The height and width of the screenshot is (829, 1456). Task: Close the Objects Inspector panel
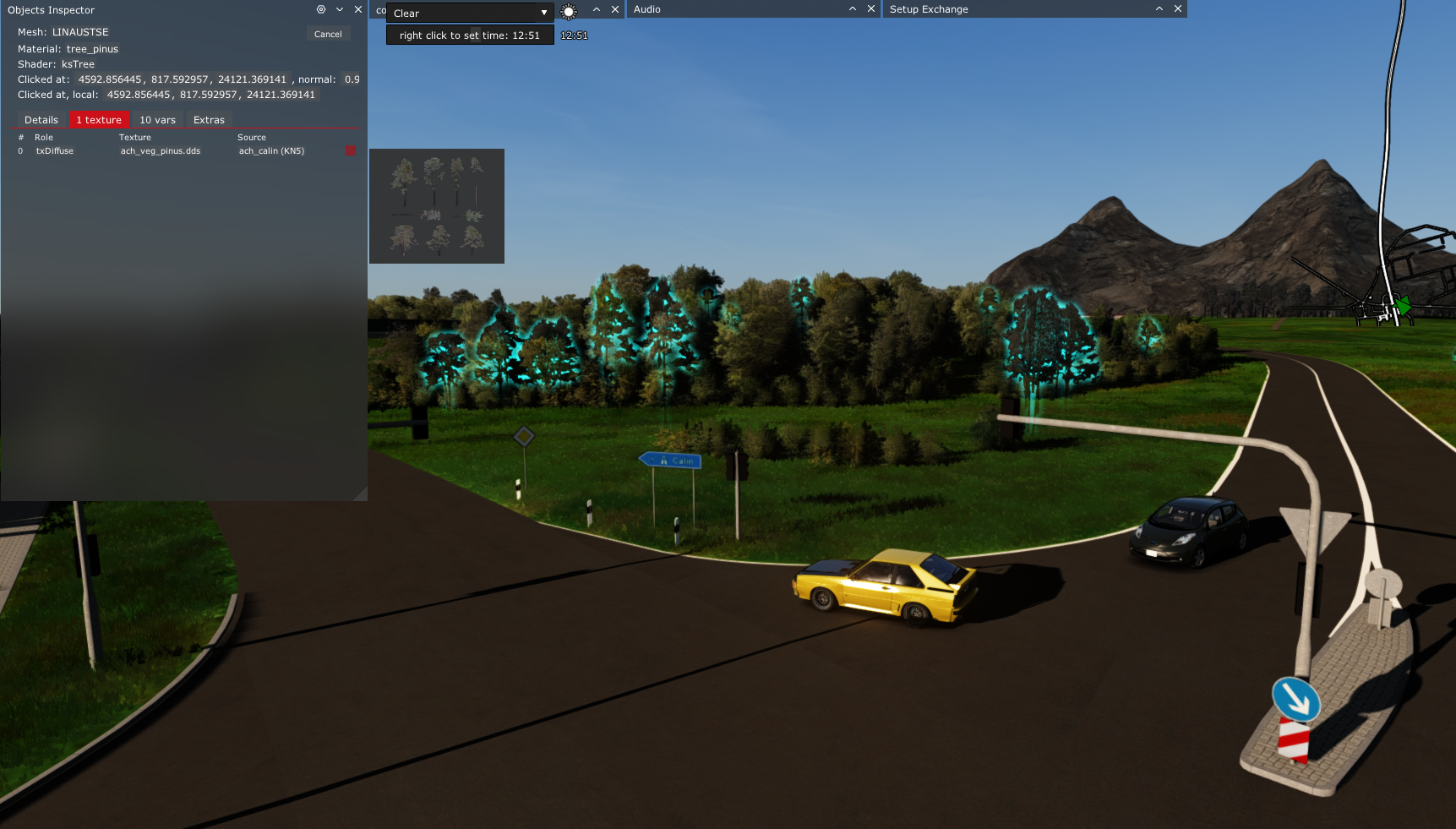coord(358,9)
